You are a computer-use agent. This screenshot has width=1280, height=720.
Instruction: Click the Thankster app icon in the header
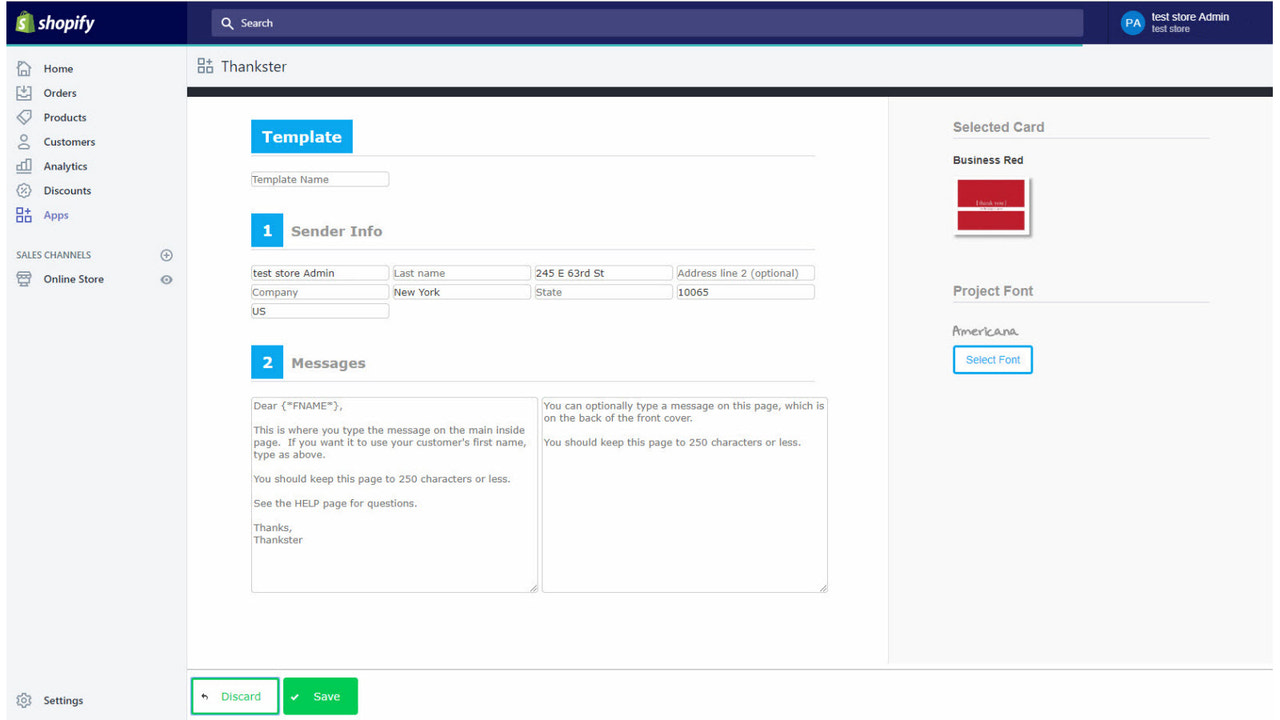[x=205, y=66]
